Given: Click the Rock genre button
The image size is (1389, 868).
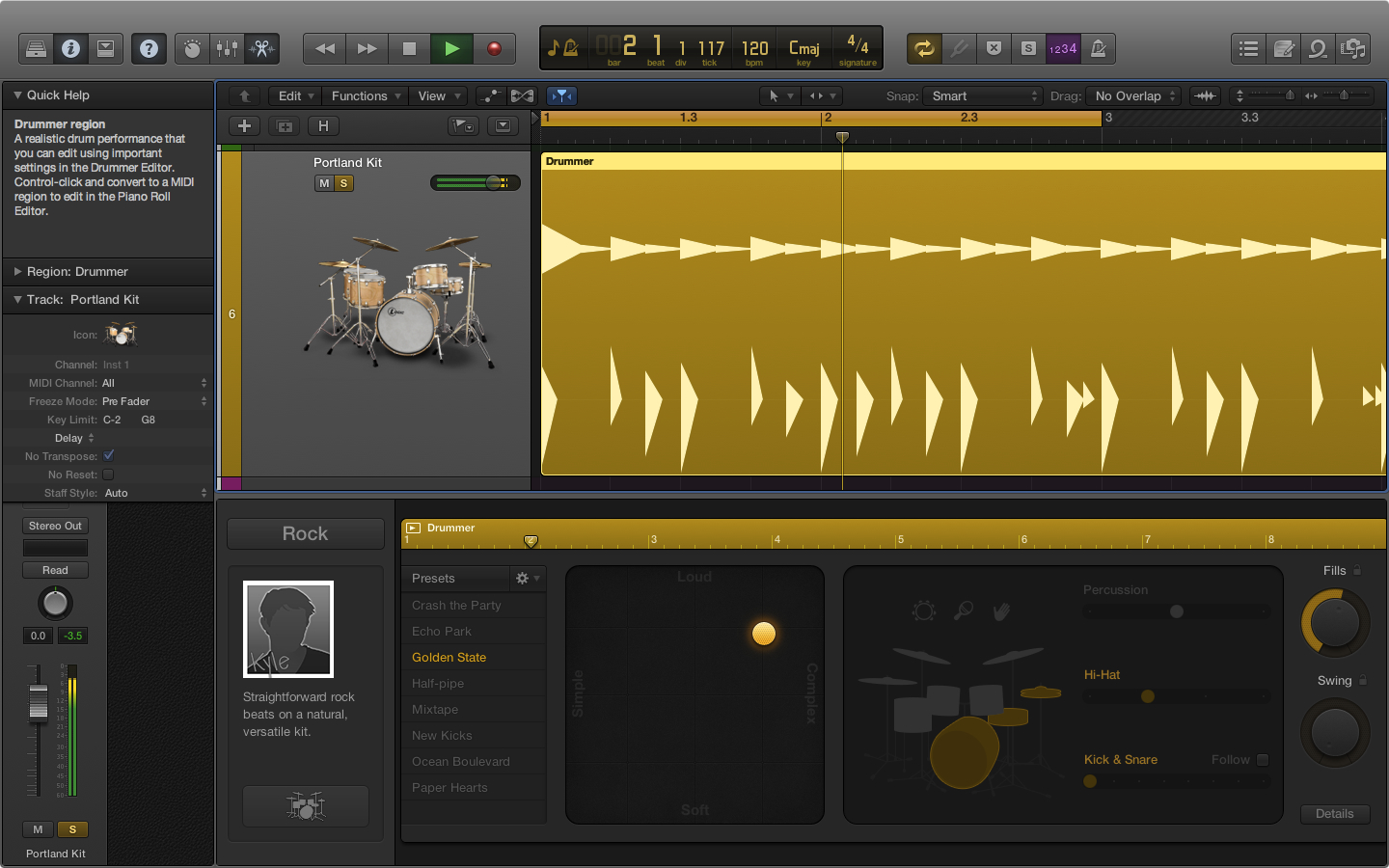Looking at the screenshot, I should 305,533.
